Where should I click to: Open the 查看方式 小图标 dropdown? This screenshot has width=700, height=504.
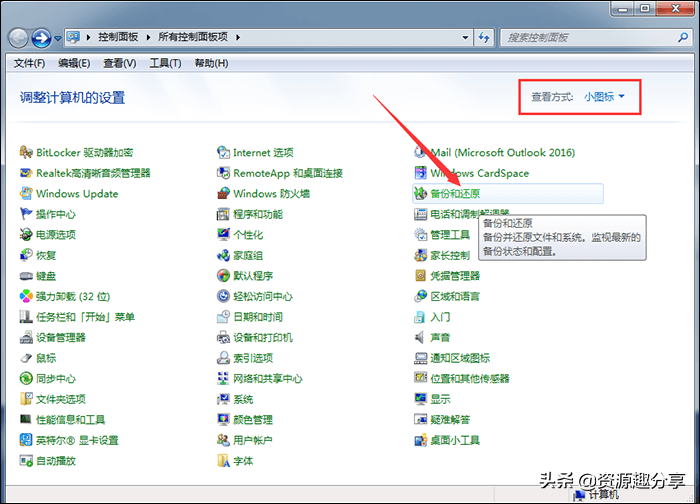coord(604,96)
